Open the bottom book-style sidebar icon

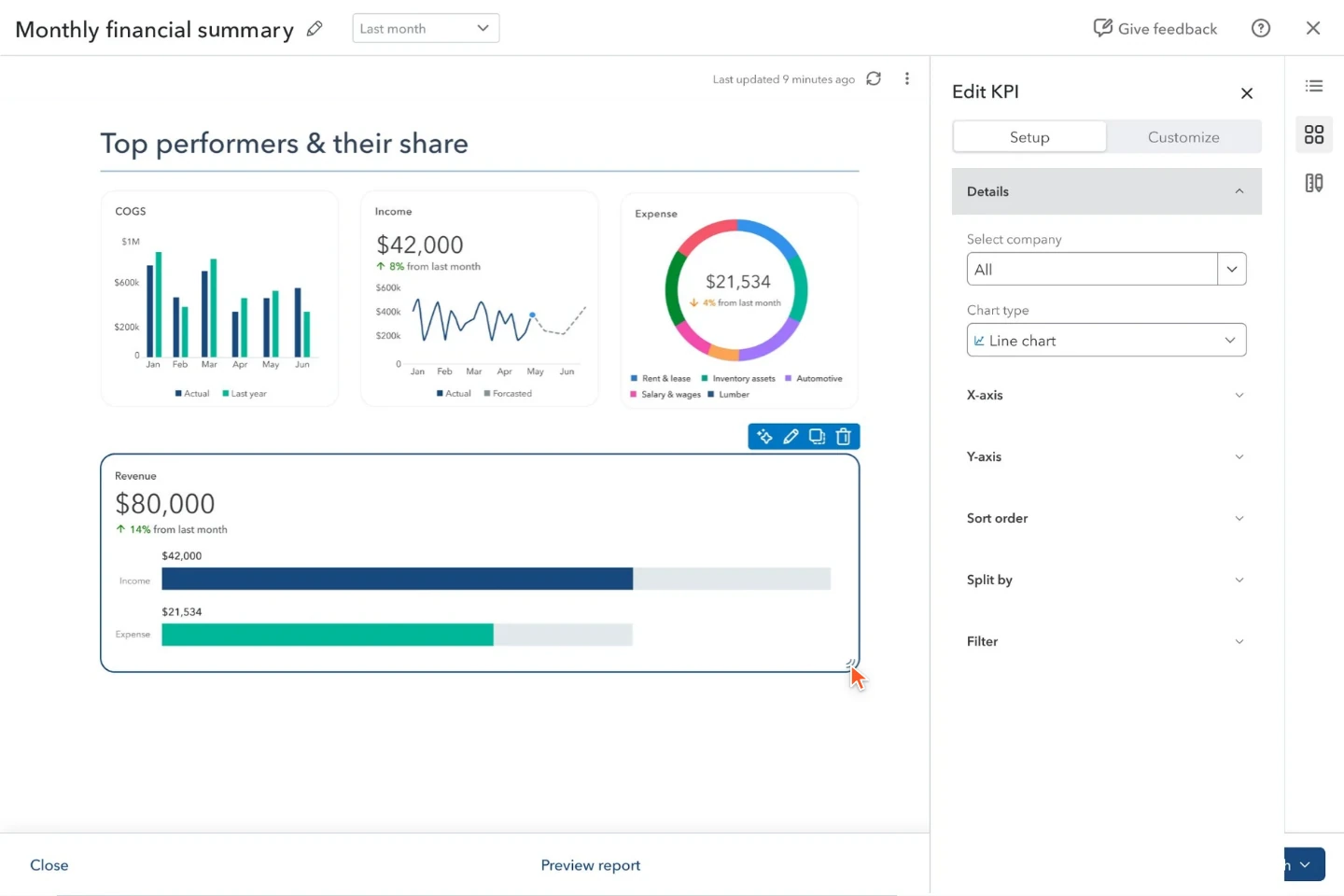pyautogui.click(x=1314, y=183)
